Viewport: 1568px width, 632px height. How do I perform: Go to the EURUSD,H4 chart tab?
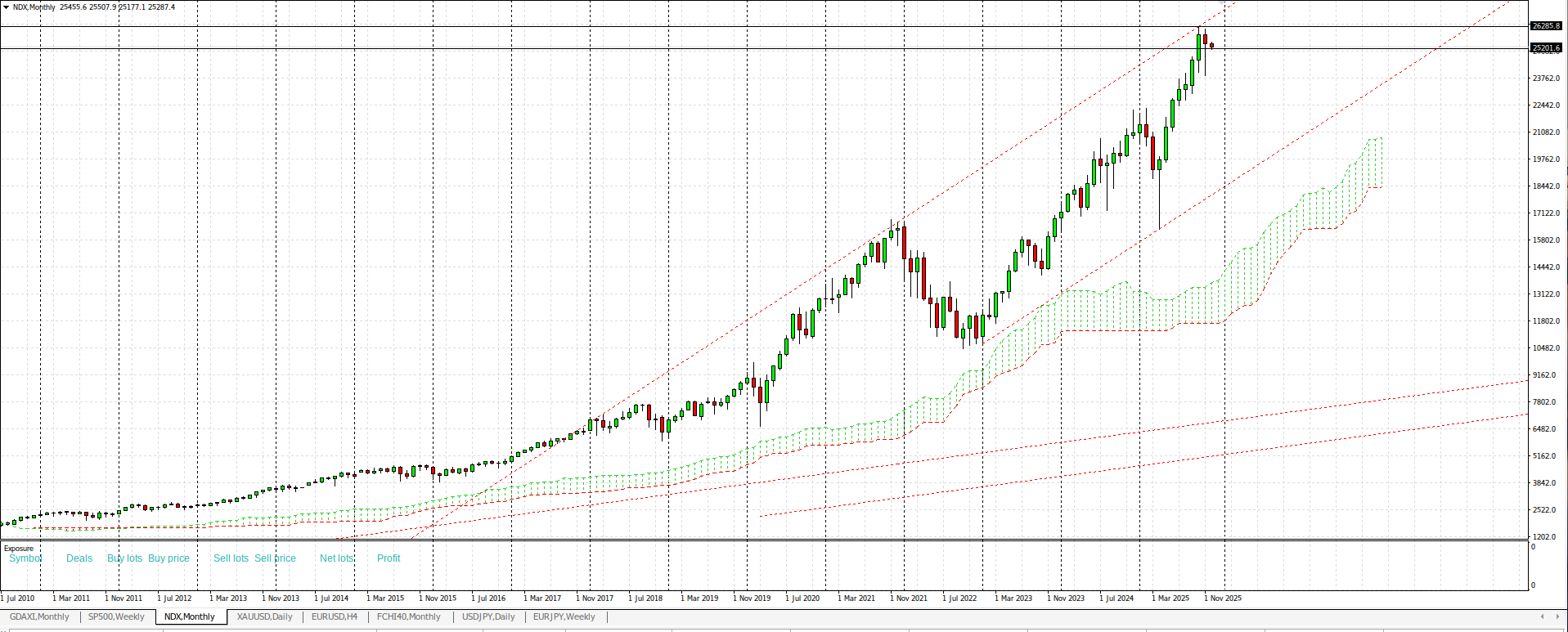pyautogui.click(x=334, y=616)
